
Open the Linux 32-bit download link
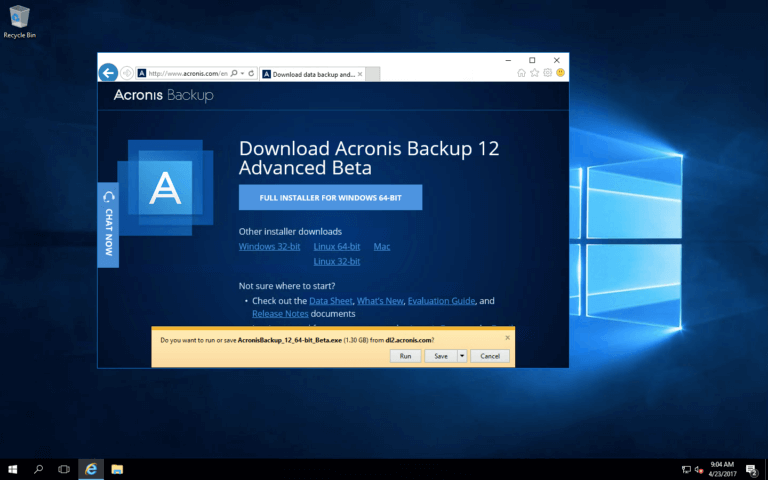click(x=337, y=262)
